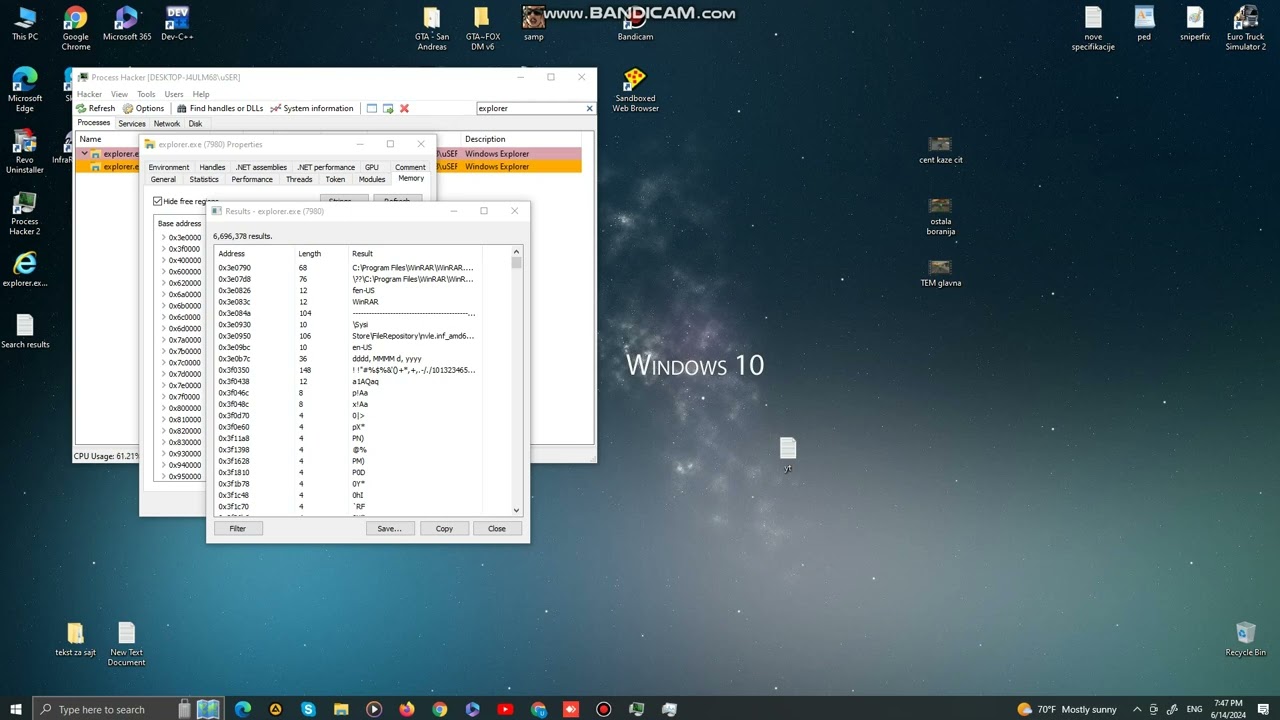Image resolution: width=1280 pixels, height=720 pixels.
Task: Open the Users menu
Action: click(174, 94)
